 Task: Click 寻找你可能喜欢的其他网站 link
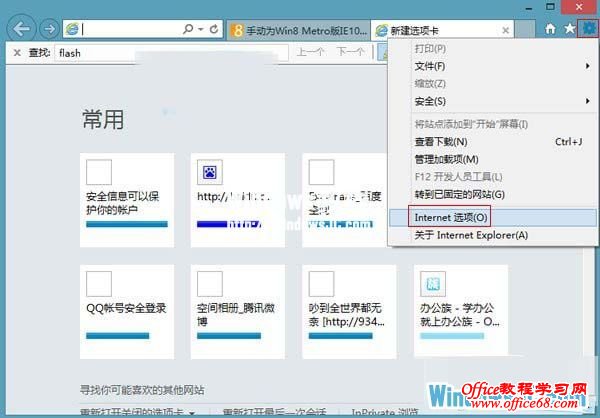click(x=142, y=390)
